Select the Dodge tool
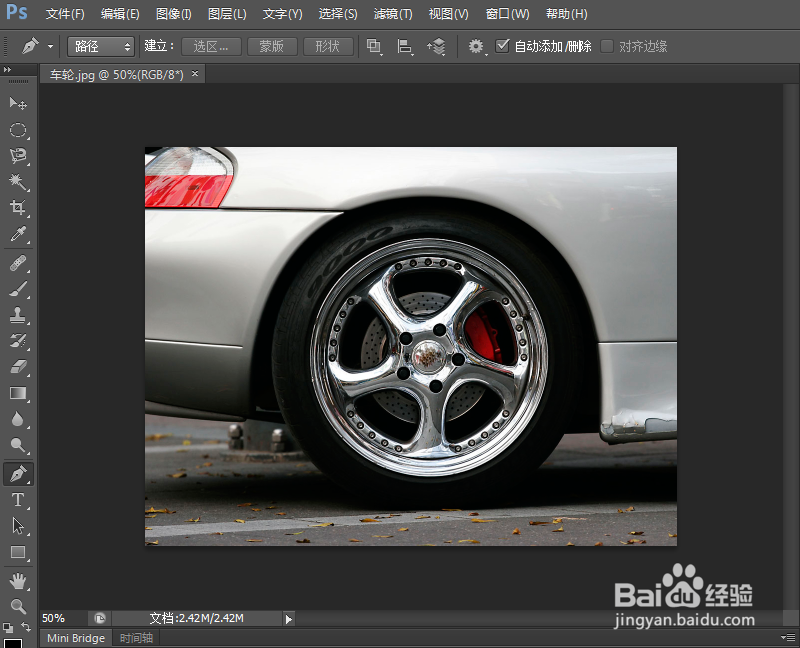The image size is (800, 648). tap(18, 445)
